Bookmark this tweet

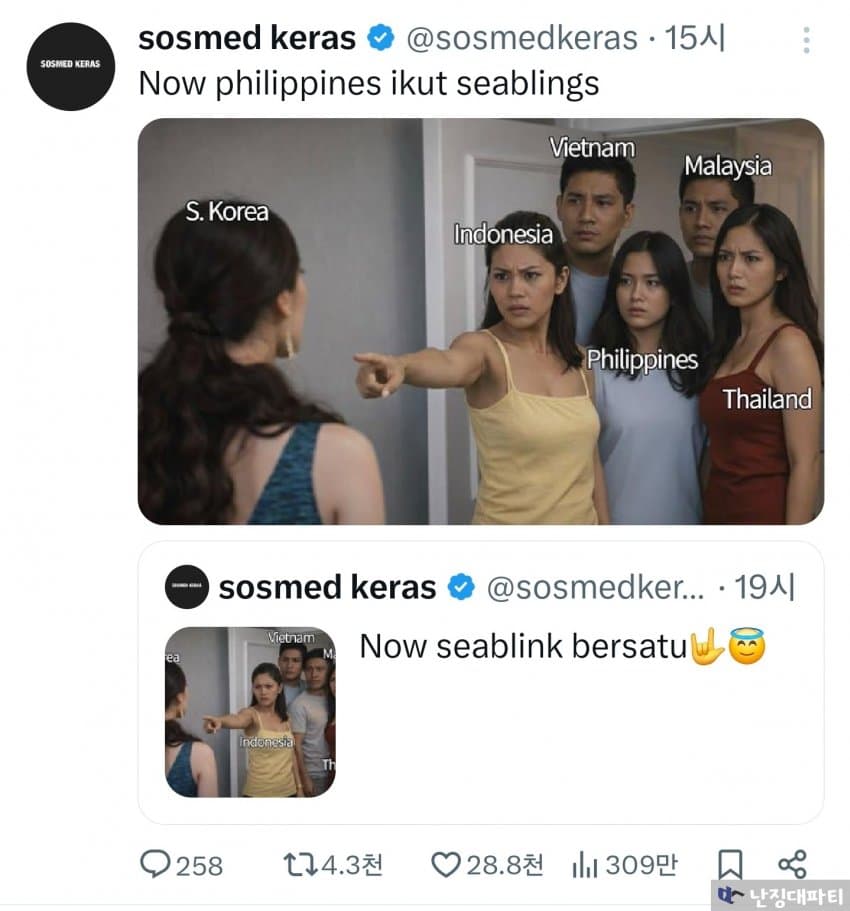coord(730,864)
